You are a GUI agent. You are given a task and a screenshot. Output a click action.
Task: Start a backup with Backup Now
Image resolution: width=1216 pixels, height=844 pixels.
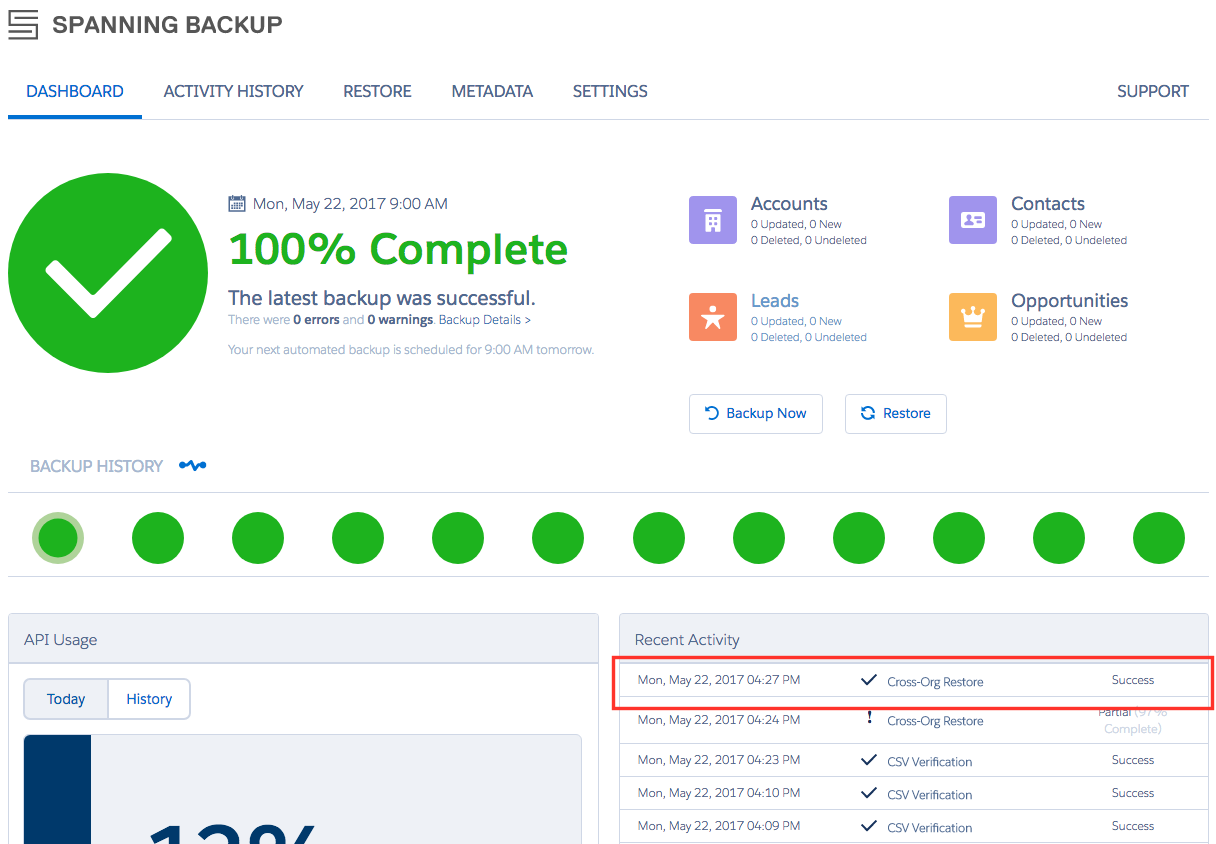click(x=756, y=413)
